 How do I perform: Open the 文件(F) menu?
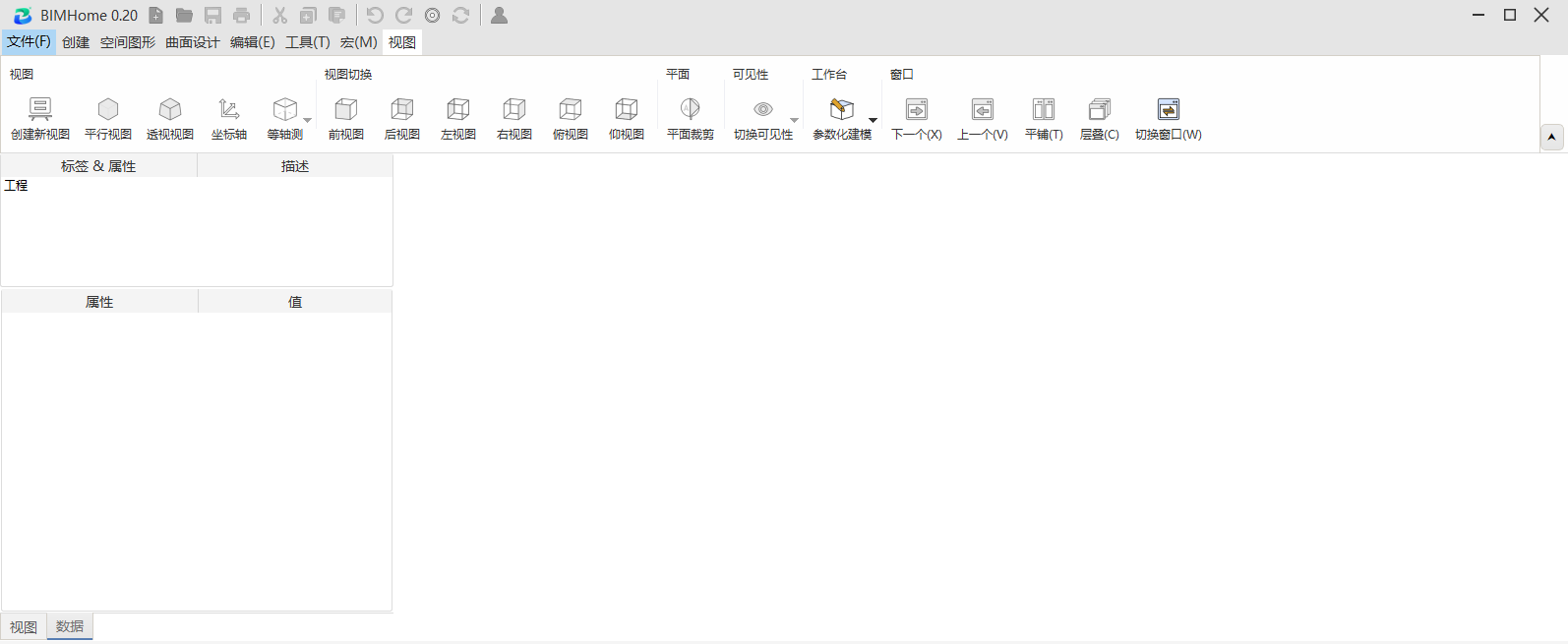[29, 42]
